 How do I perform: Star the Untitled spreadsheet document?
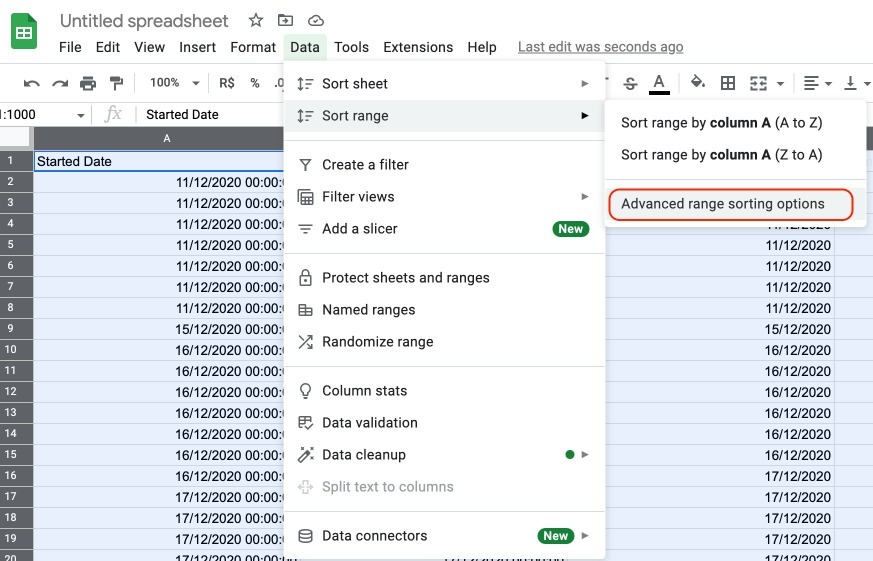click(256, 20)
